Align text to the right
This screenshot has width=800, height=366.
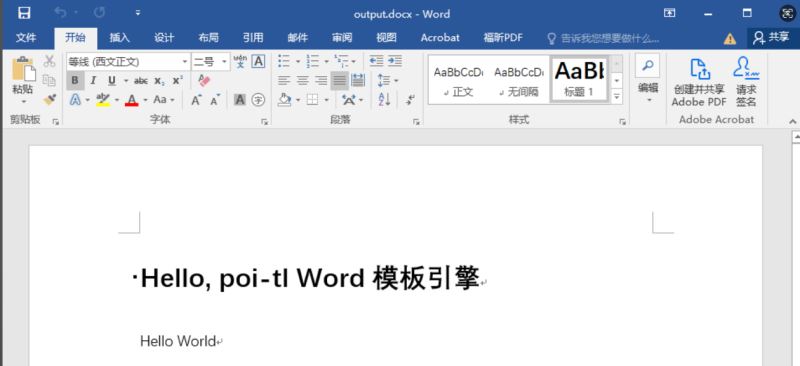coord(321,80)
